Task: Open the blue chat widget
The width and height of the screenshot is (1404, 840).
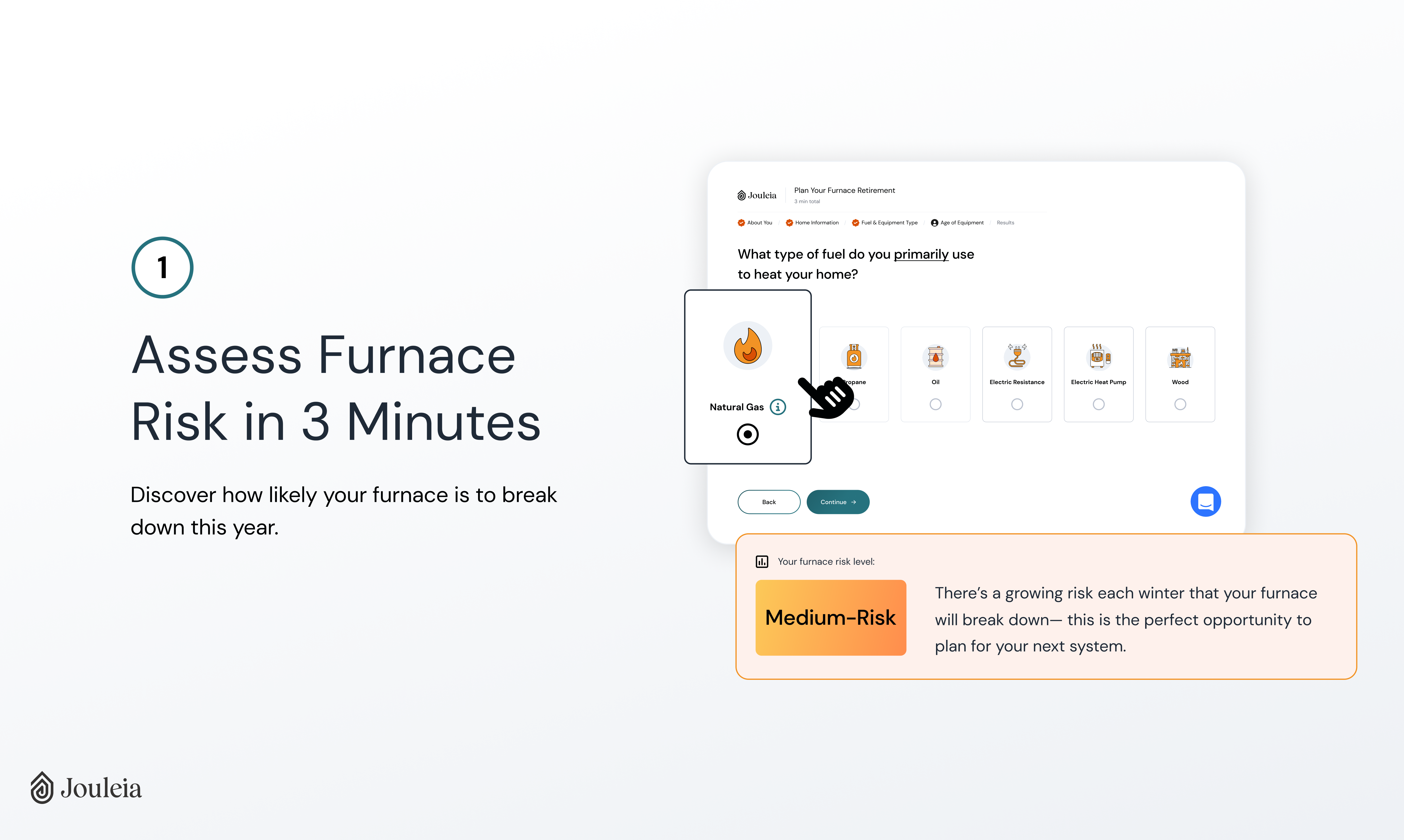Action: point(1205,502)
